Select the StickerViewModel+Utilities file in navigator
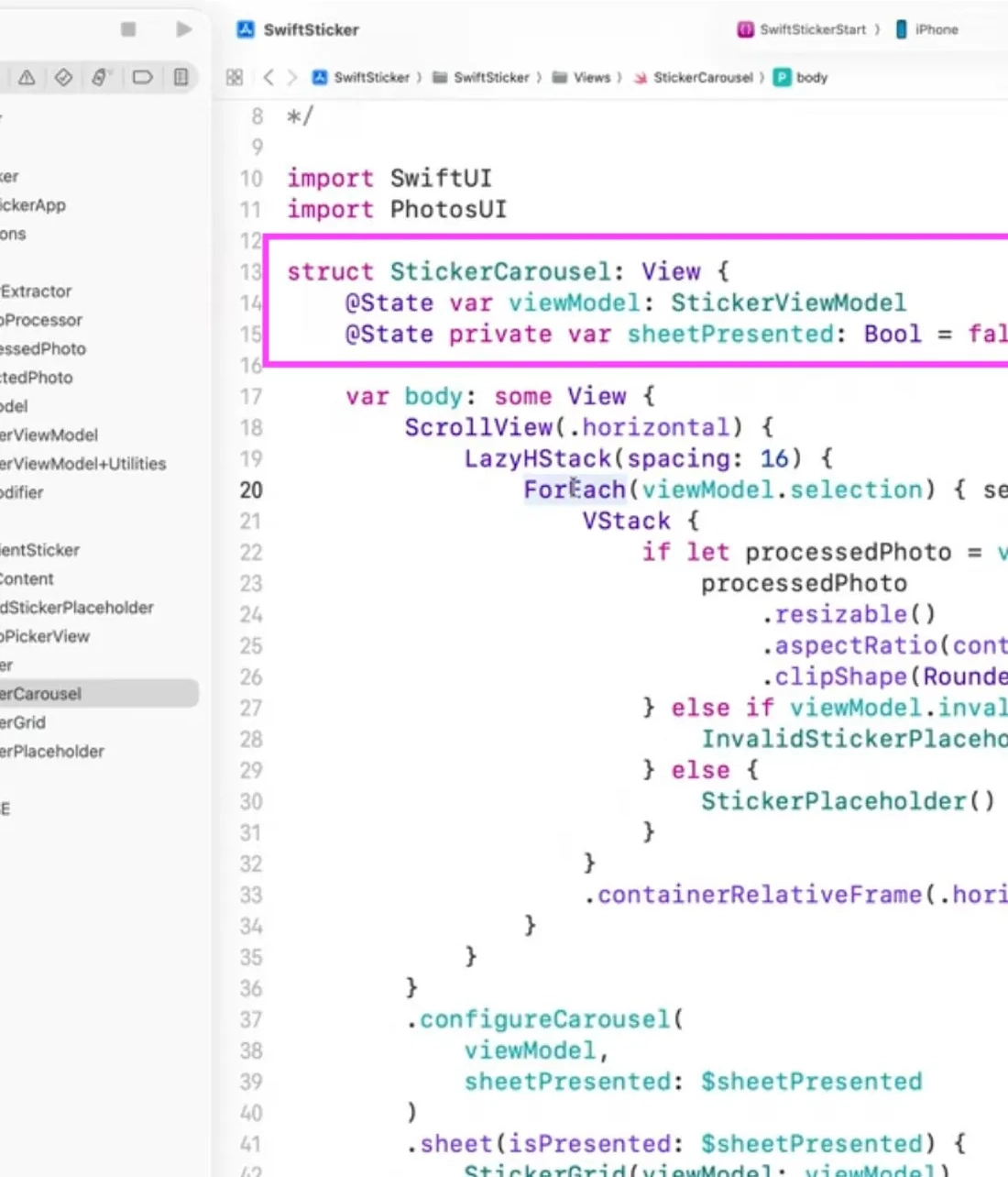 (83, 464)
